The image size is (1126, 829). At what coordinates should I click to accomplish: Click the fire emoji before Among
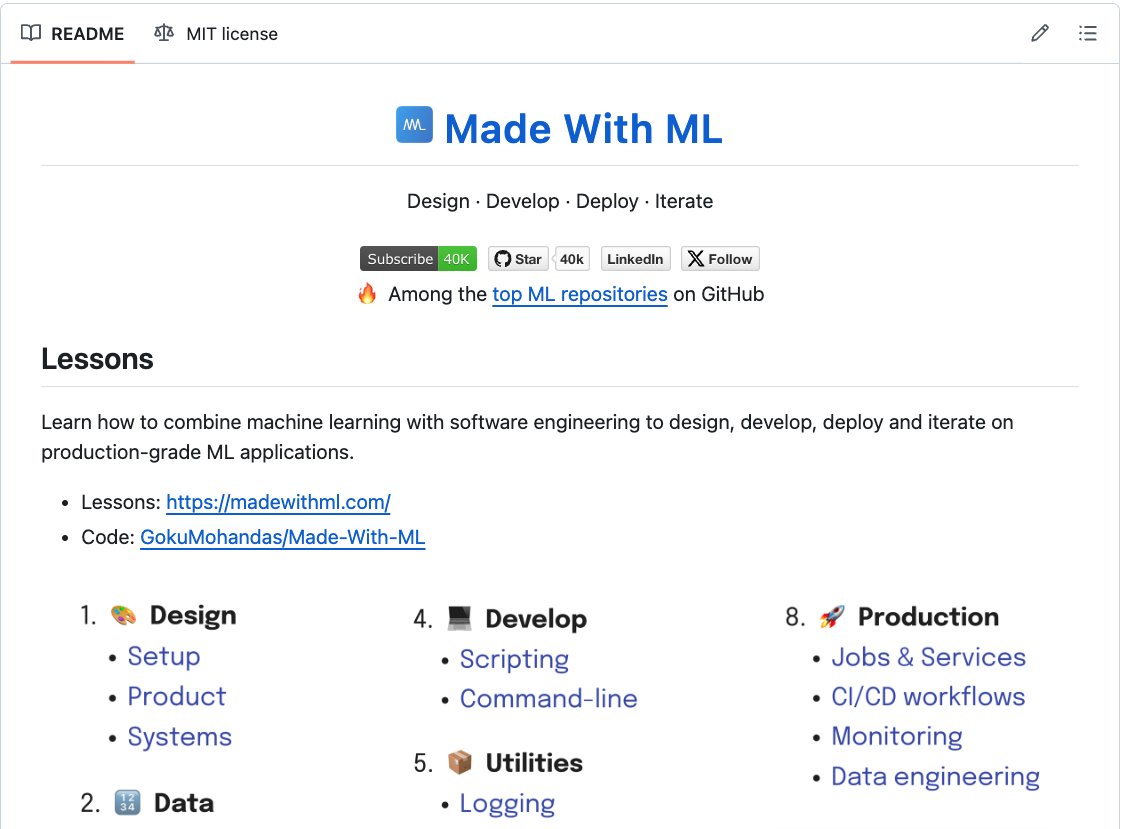[x=367, y=294]
